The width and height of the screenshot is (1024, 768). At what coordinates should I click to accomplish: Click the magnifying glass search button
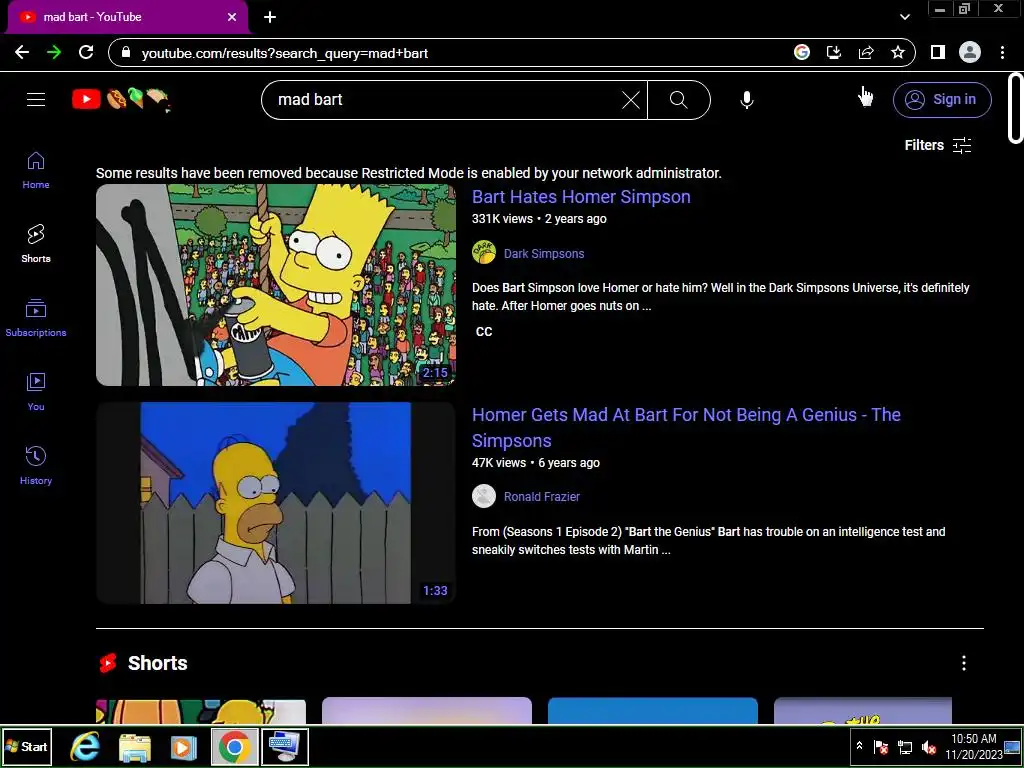pos(679,100)
